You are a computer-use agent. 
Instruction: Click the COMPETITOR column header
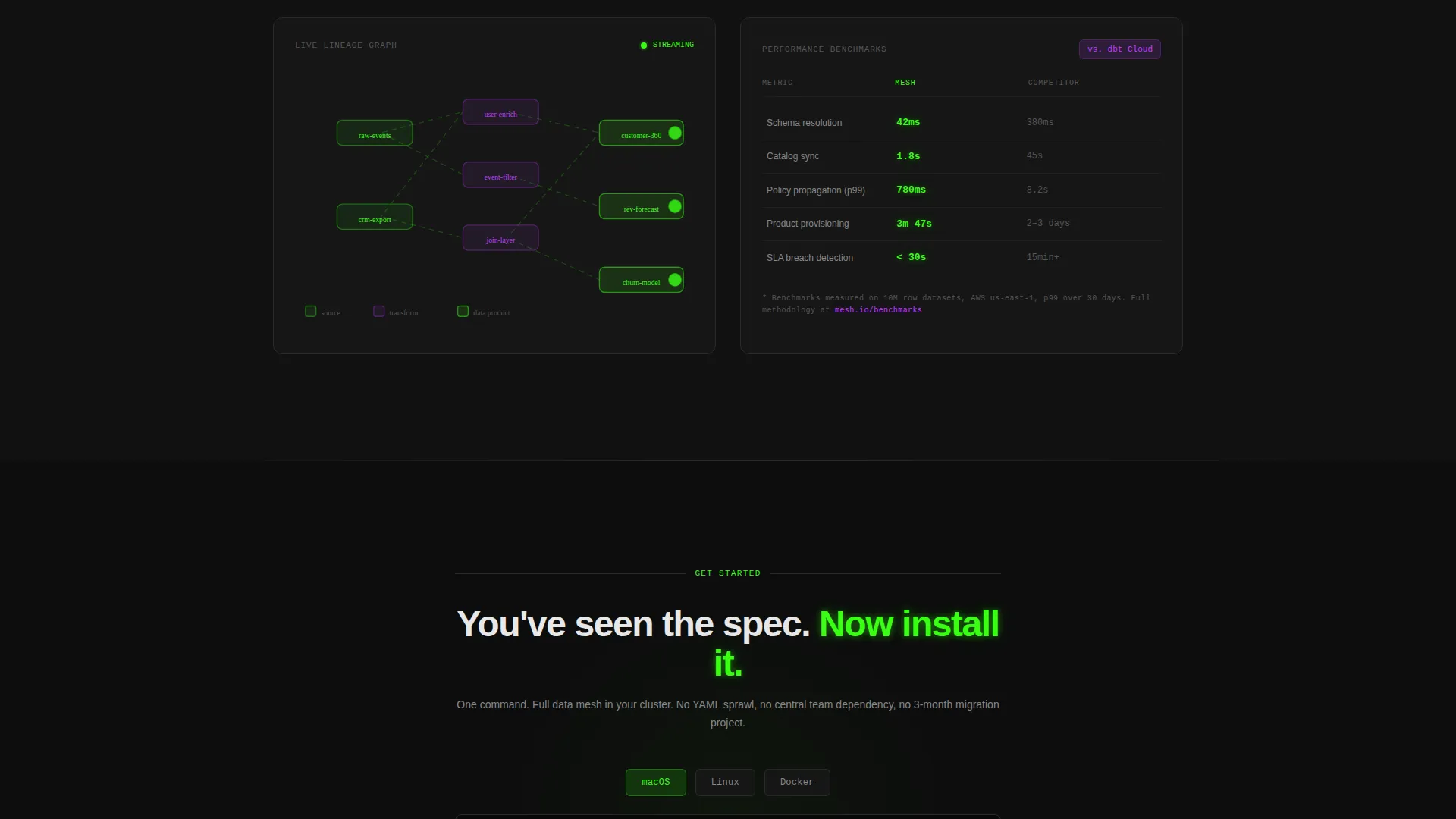tap(1053, 83)
